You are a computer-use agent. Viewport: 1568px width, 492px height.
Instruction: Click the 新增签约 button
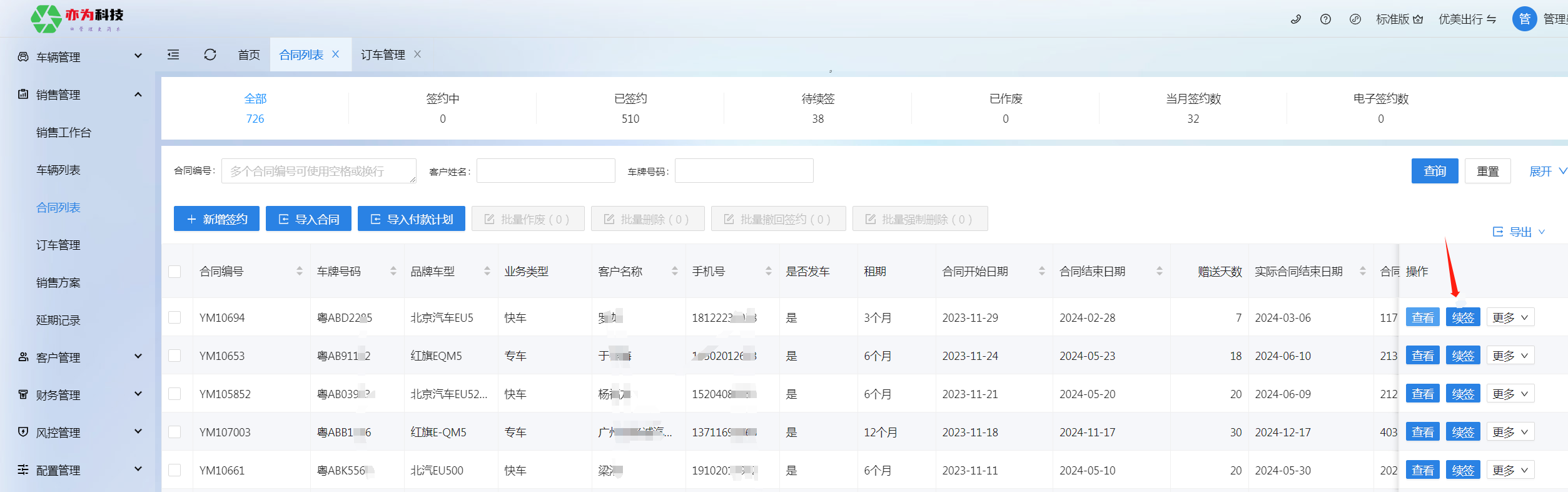[x=216, y=219]
